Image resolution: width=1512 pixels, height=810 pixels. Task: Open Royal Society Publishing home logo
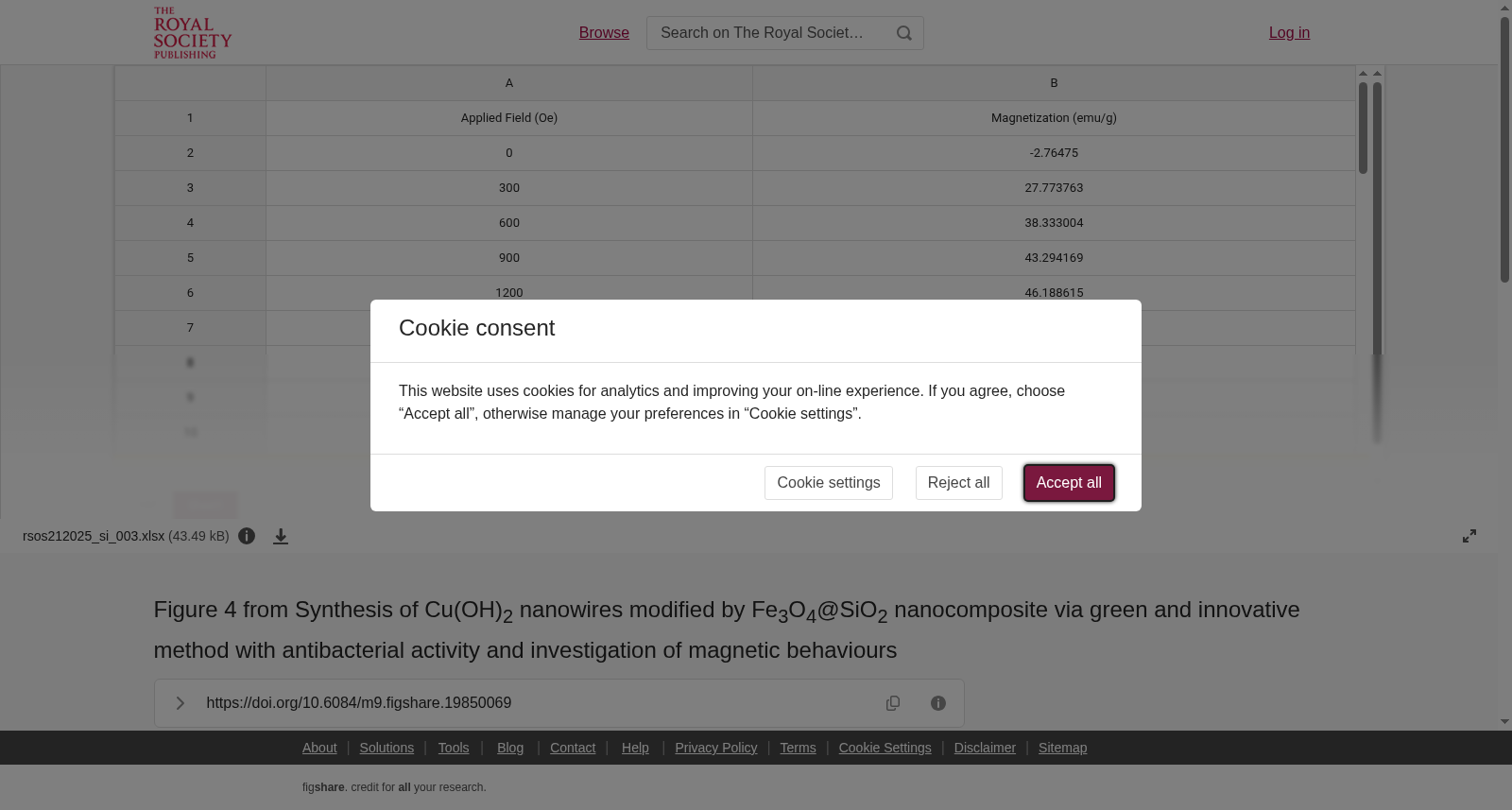coord(193,33)
